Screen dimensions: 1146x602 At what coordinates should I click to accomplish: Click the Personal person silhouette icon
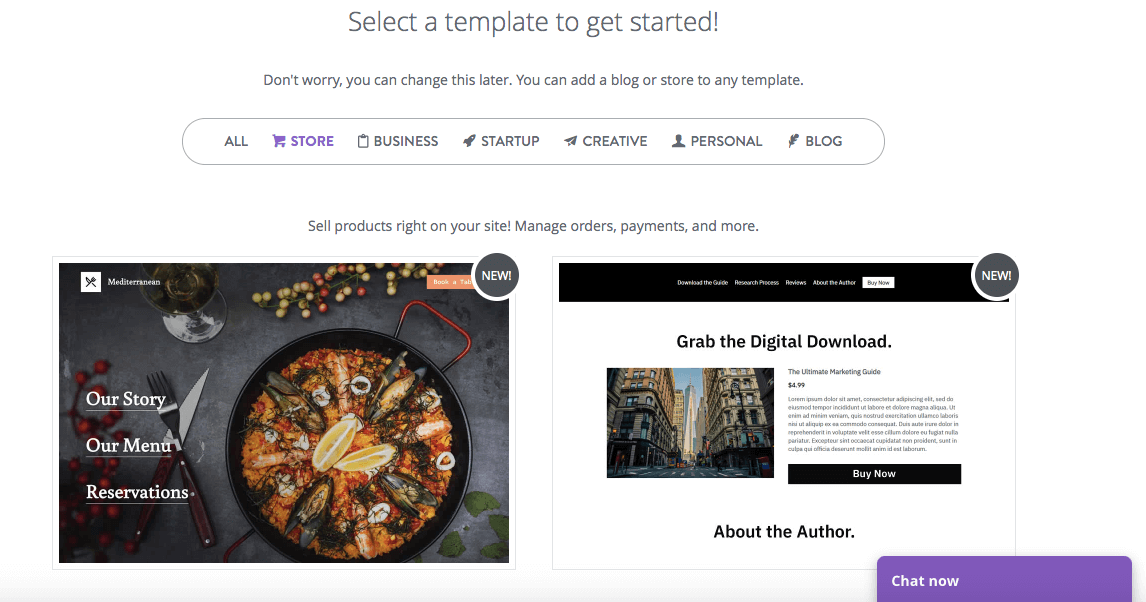(679, 140)
